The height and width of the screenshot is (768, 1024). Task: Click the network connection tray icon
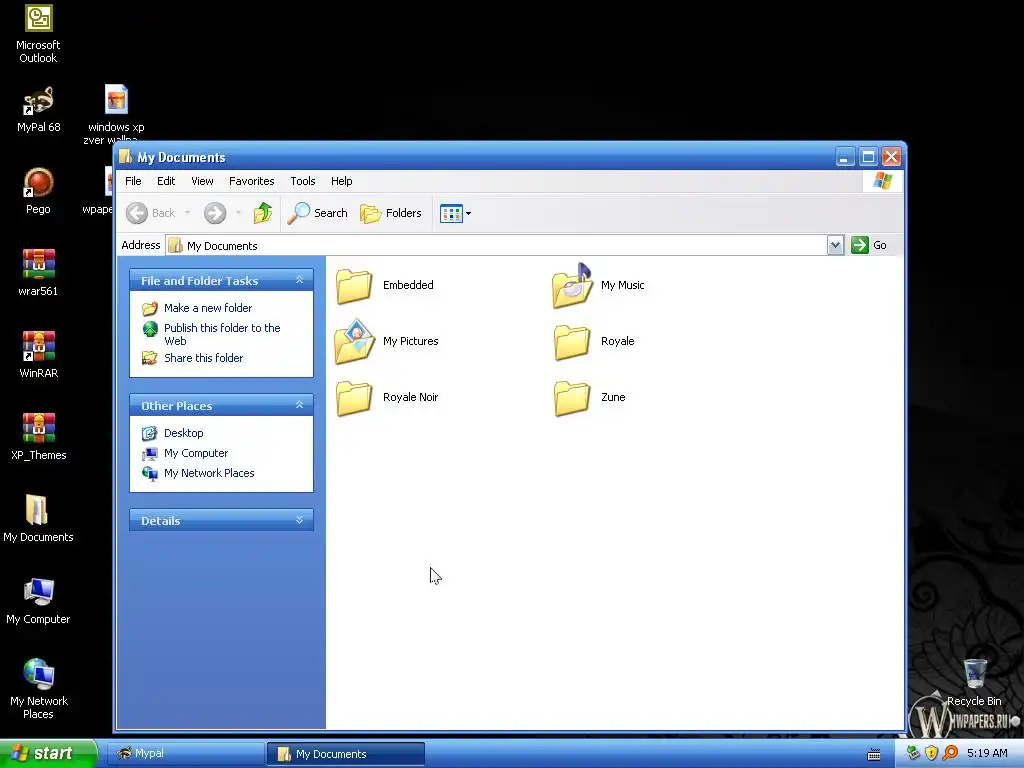click(x=914, y=754)
